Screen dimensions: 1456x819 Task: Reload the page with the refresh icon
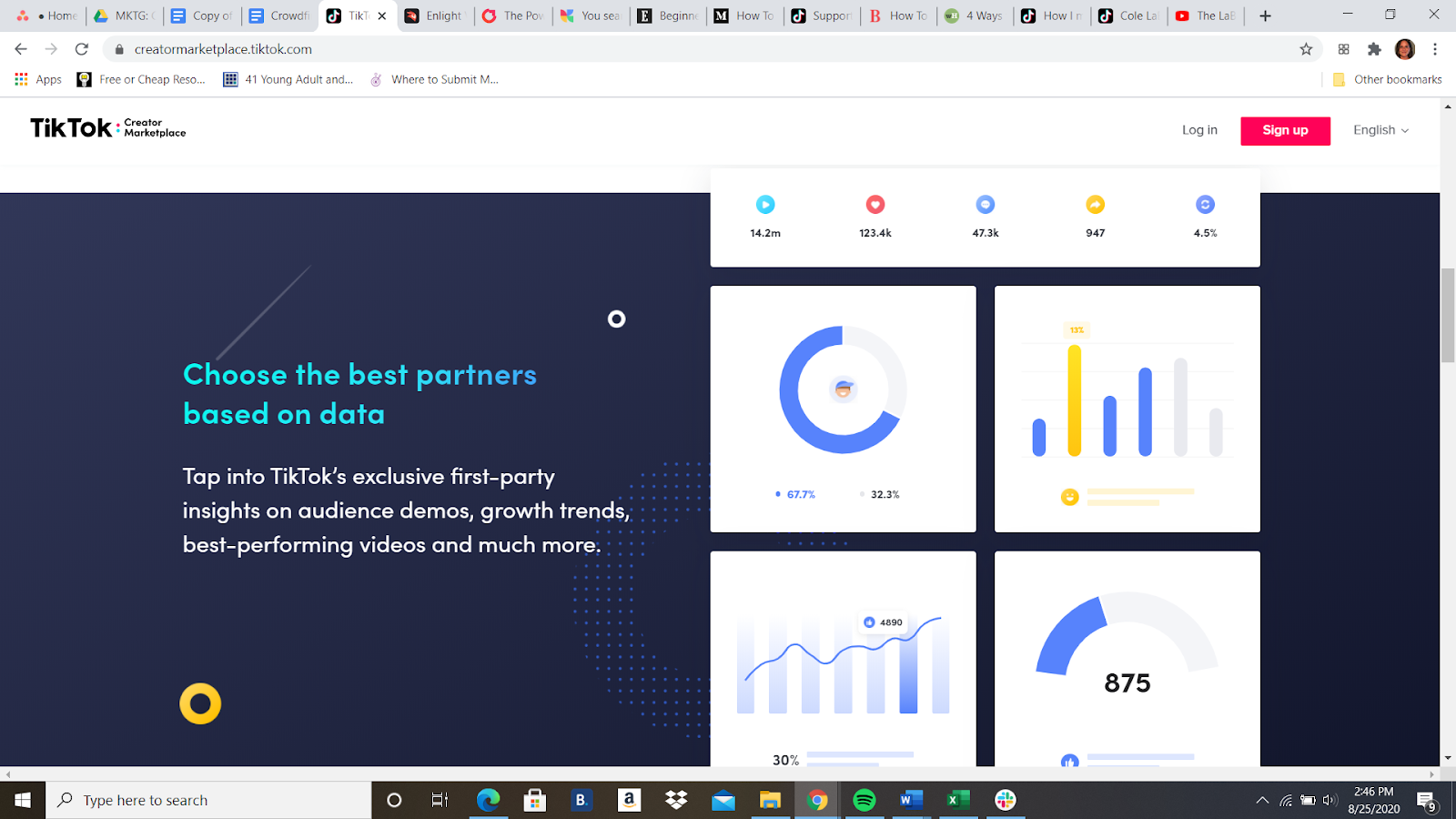[82, 49]
